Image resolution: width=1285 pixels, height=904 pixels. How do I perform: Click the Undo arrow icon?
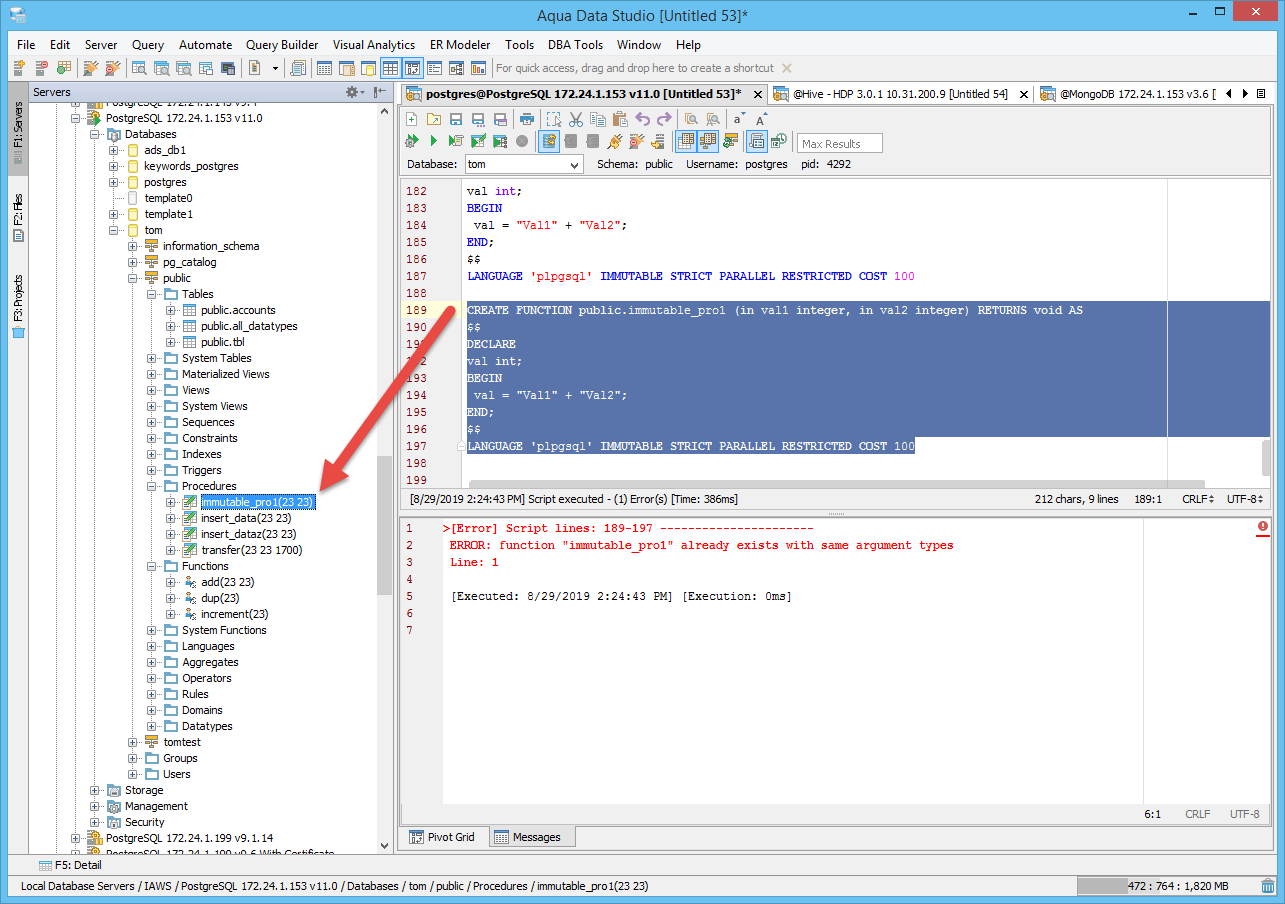point(643,119)
